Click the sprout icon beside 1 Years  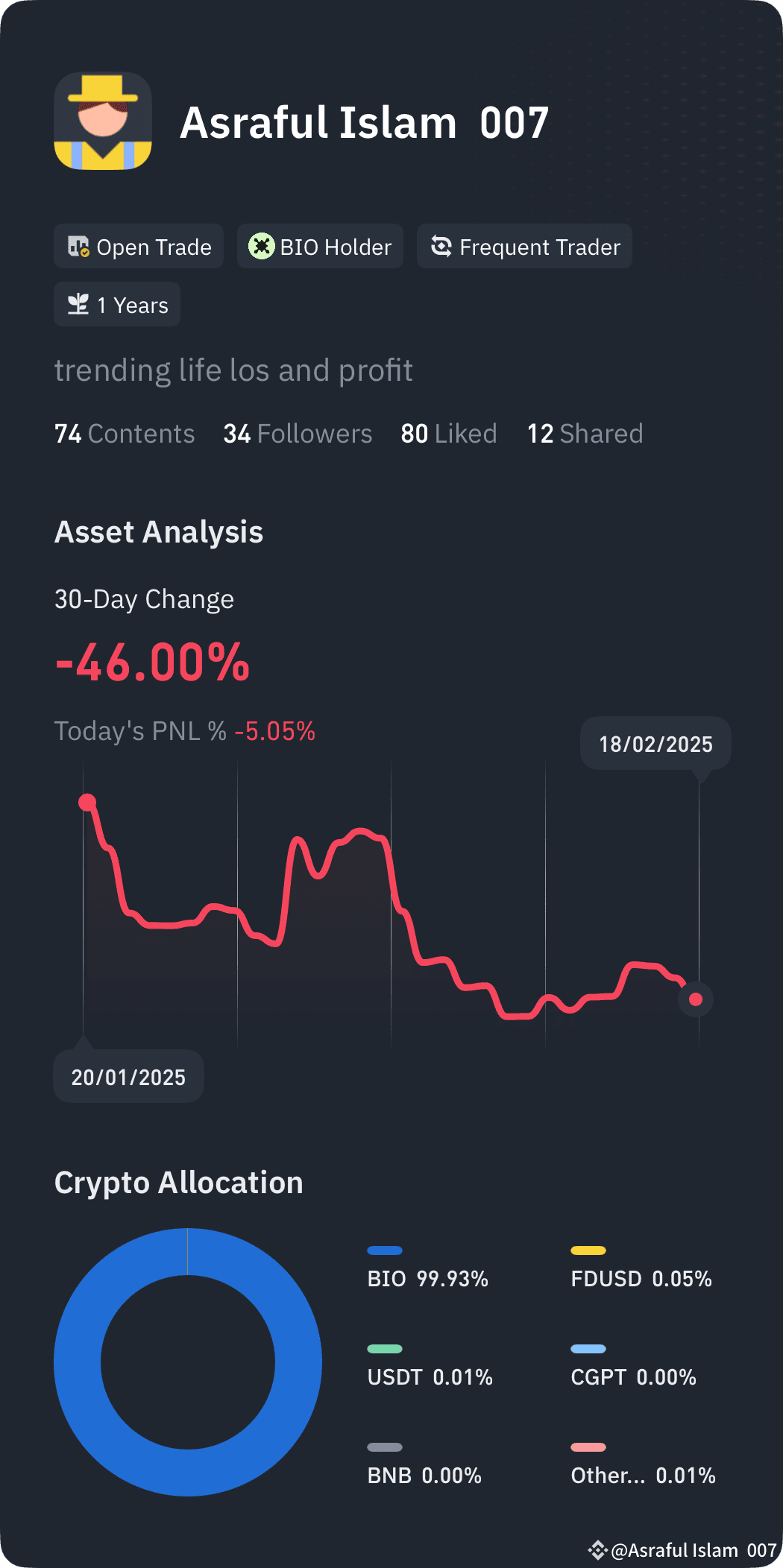point(78,304)
